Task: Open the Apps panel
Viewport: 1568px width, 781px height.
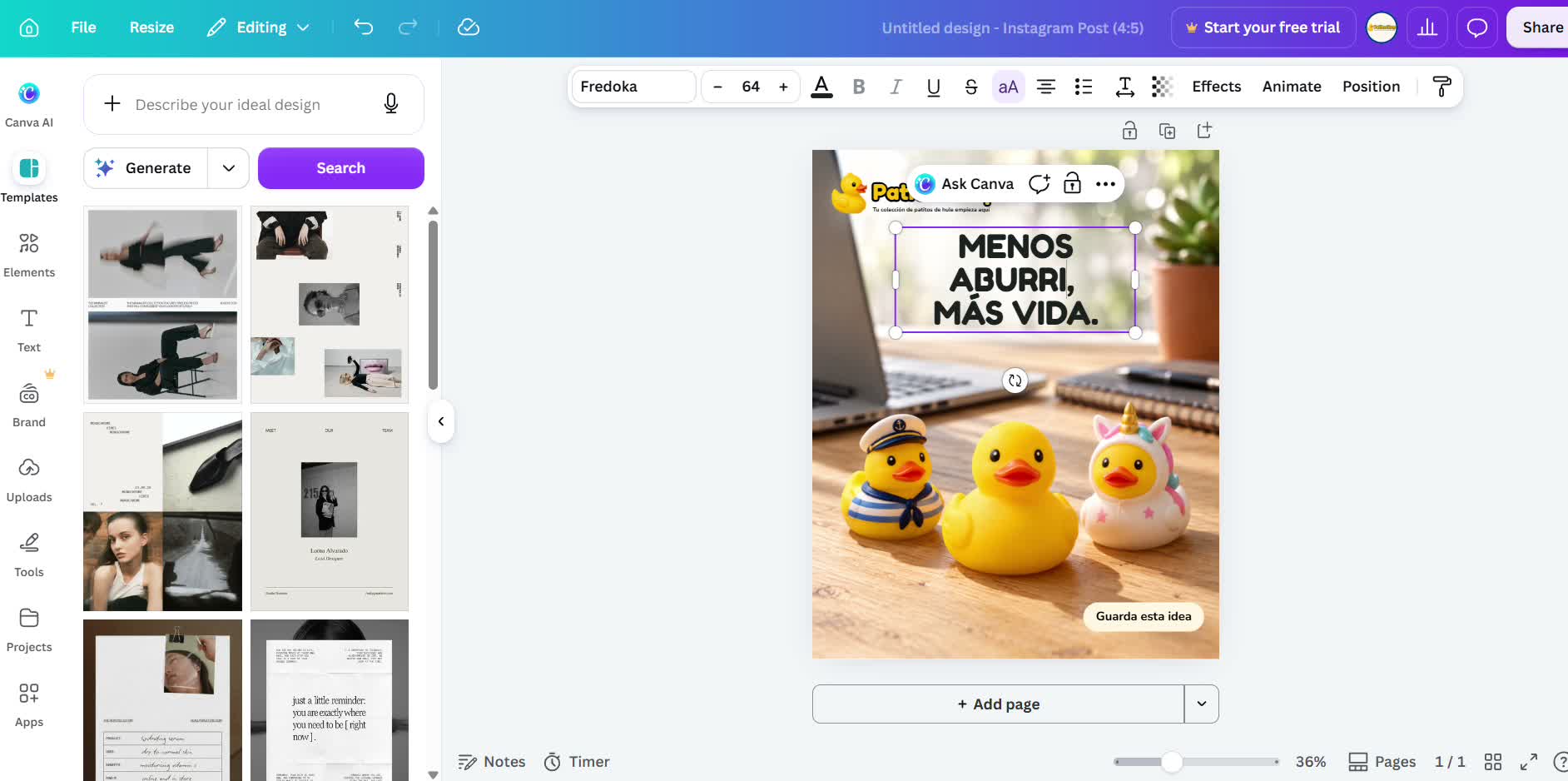Action: point(29,704)
